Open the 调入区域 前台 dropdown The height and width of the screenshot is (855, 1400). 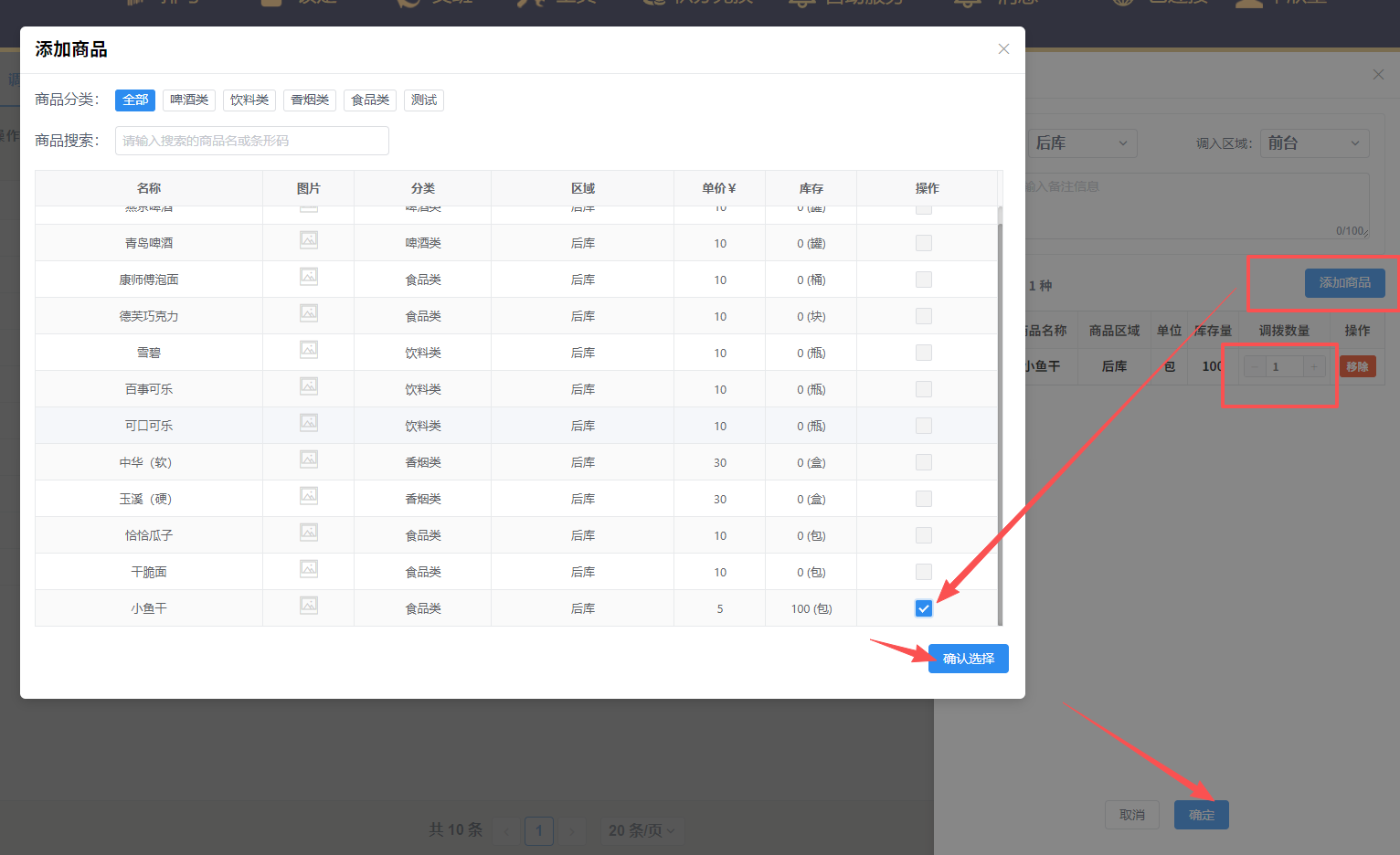pyautogui.click(x=1314, y=143)
